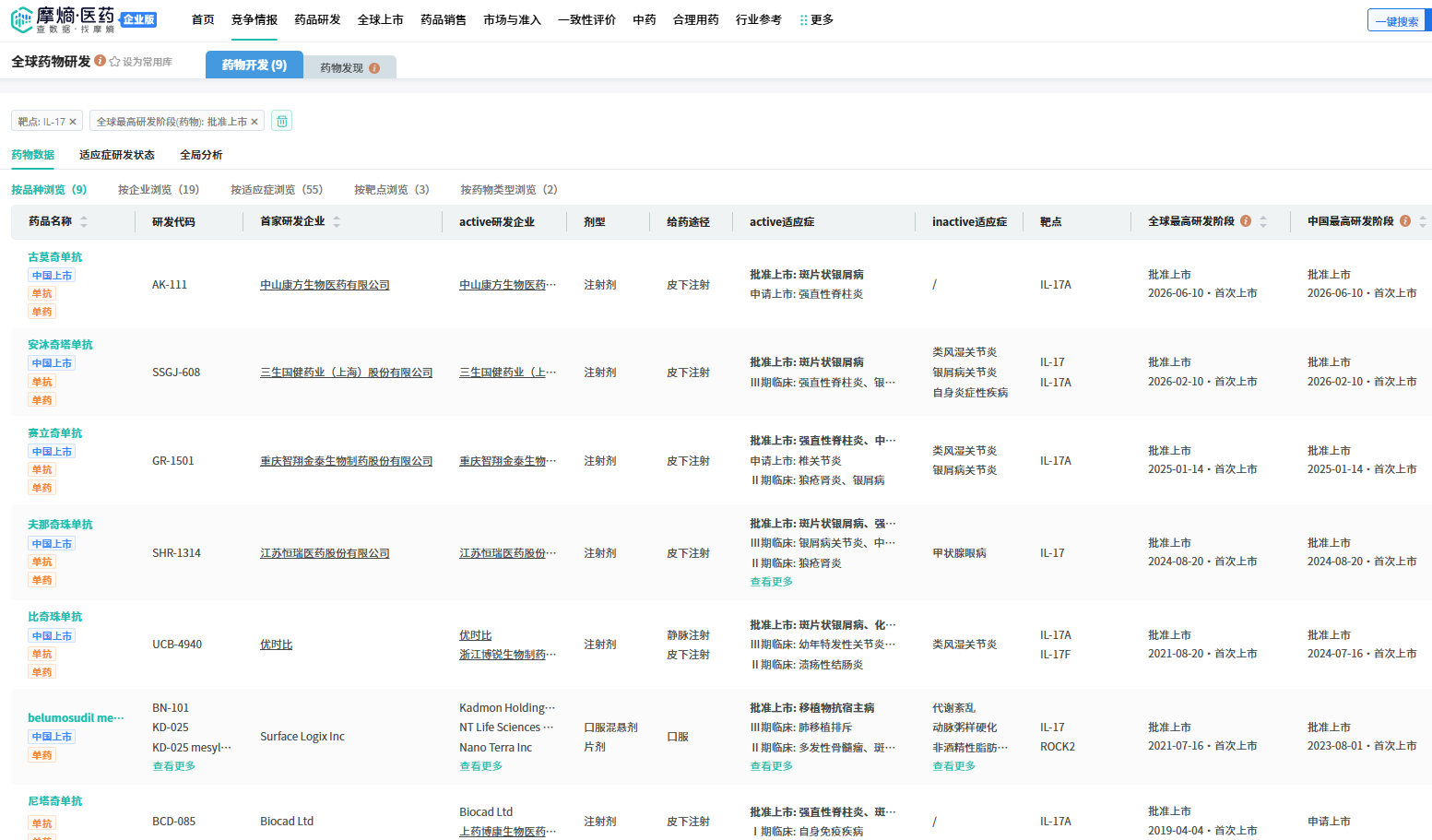Open 一致性评价 navigation menu
The height and width of the screenshot is (840, 1432).
tap(586, 19)
